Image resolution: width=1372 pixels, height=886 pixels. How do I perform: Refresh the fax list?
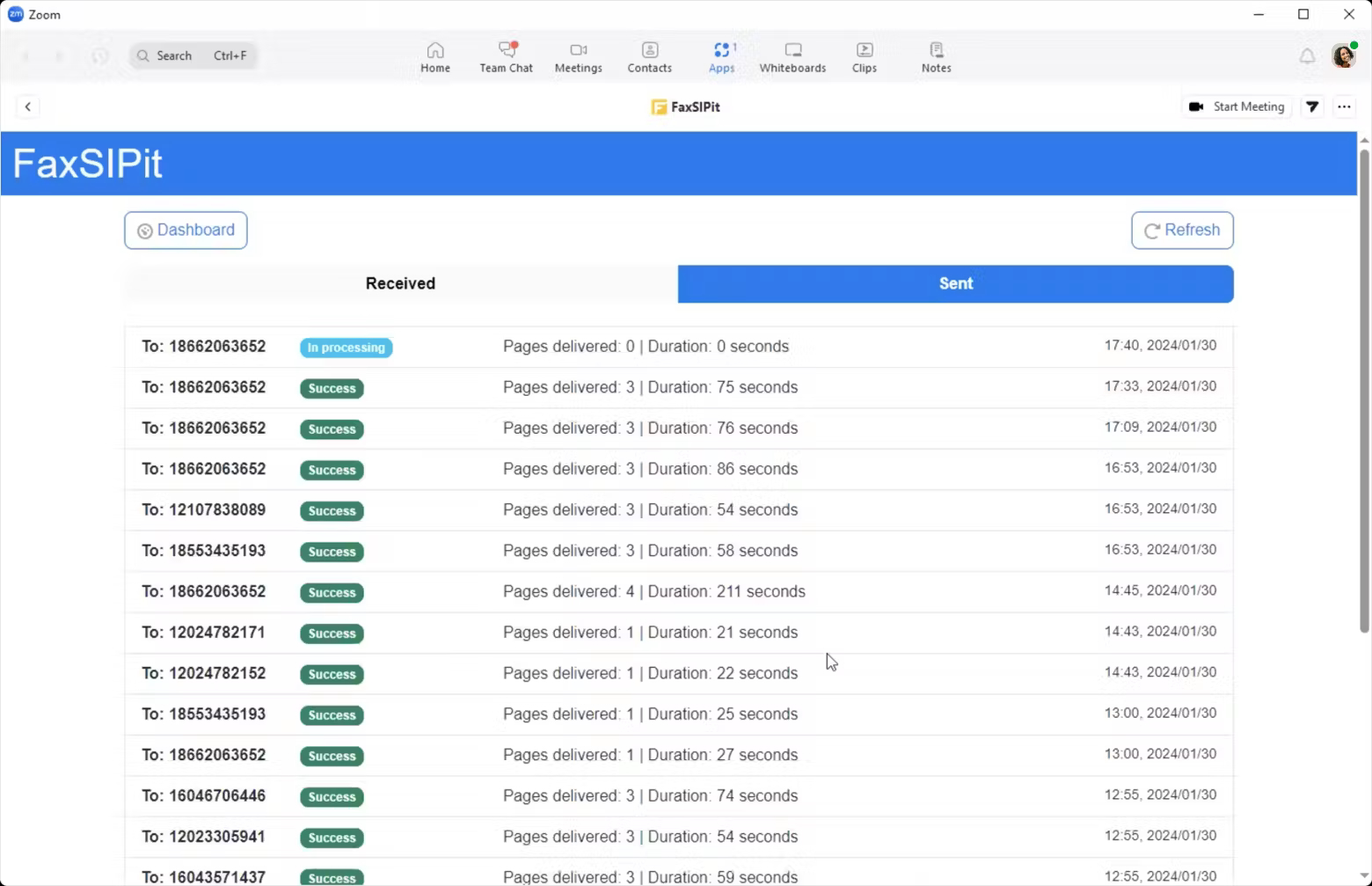click(1182, 230)
